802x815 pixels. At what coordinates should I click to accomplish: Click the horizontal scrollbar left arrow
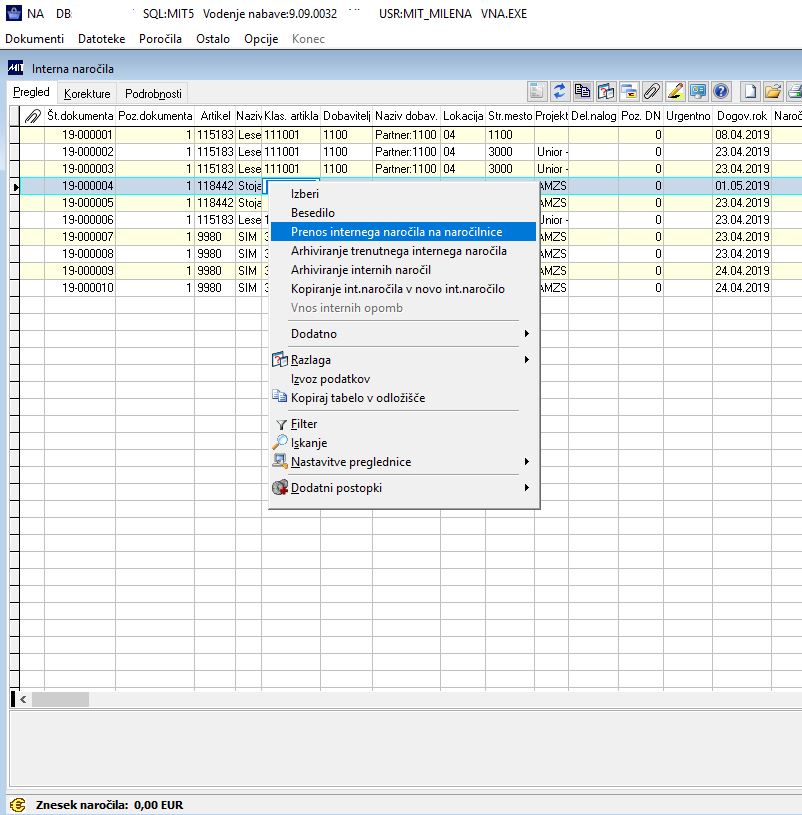tap(23, 699)
